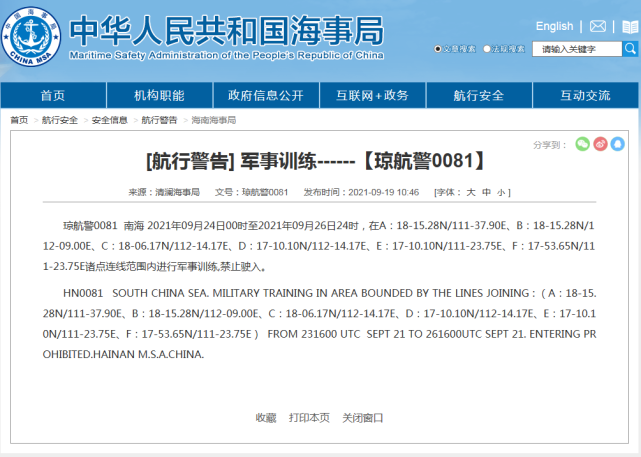Share article via green WeChat icon
641x457 pixels.
pos(583,144)
